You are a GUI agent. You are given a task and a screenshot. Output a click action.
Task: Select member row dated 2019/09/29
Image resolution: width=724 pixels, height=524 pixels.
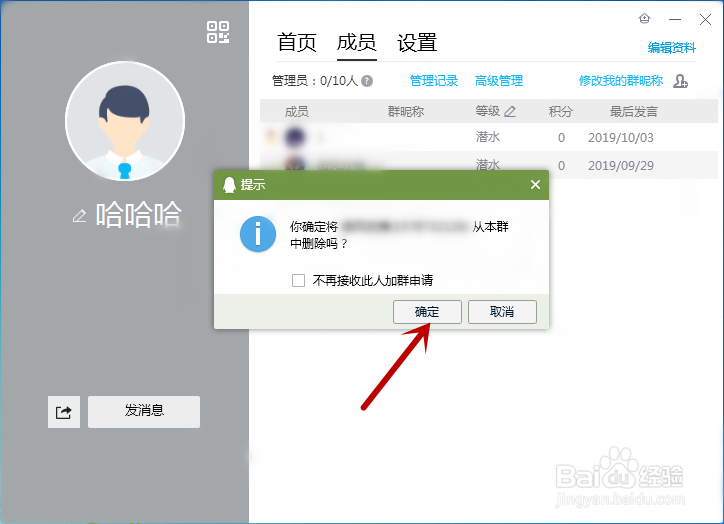(489, 165)
